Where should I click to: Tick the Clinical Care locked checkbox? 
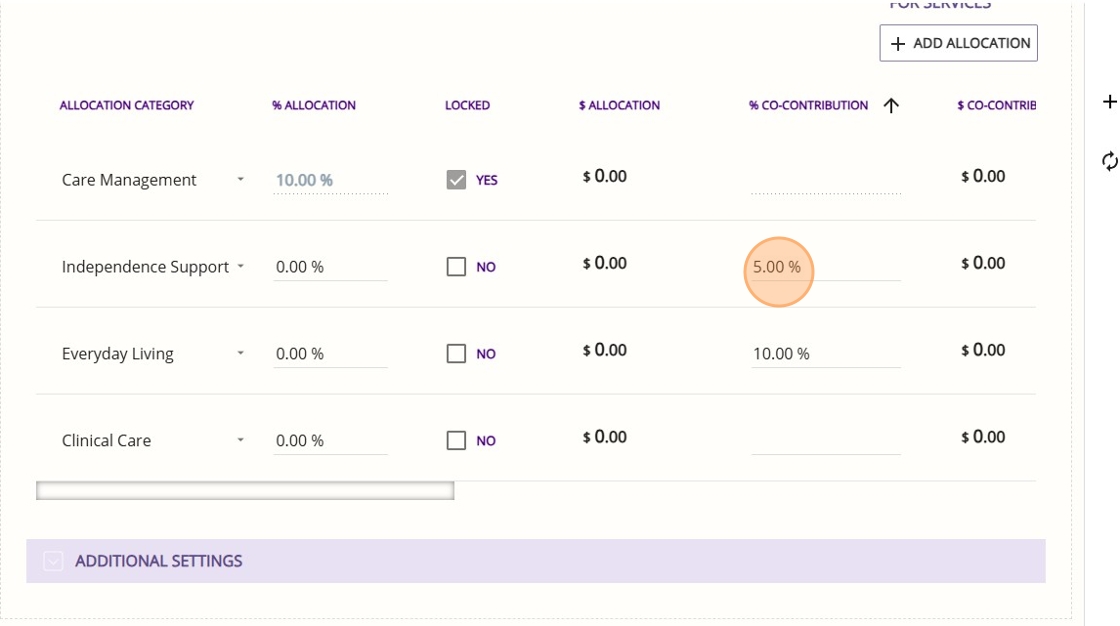[x=456, y=441]
